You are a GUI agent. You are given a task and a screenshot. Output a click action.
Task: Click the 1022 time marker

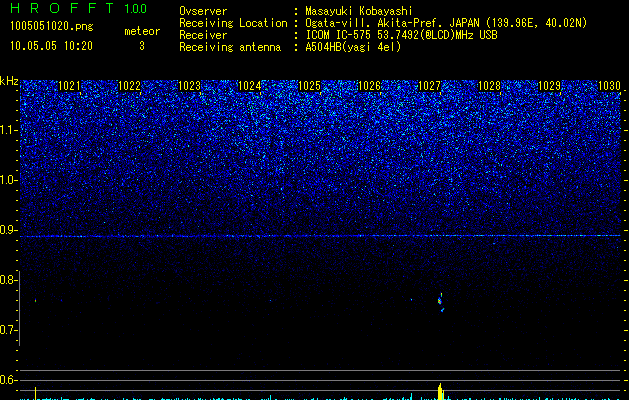coord(130,86)
